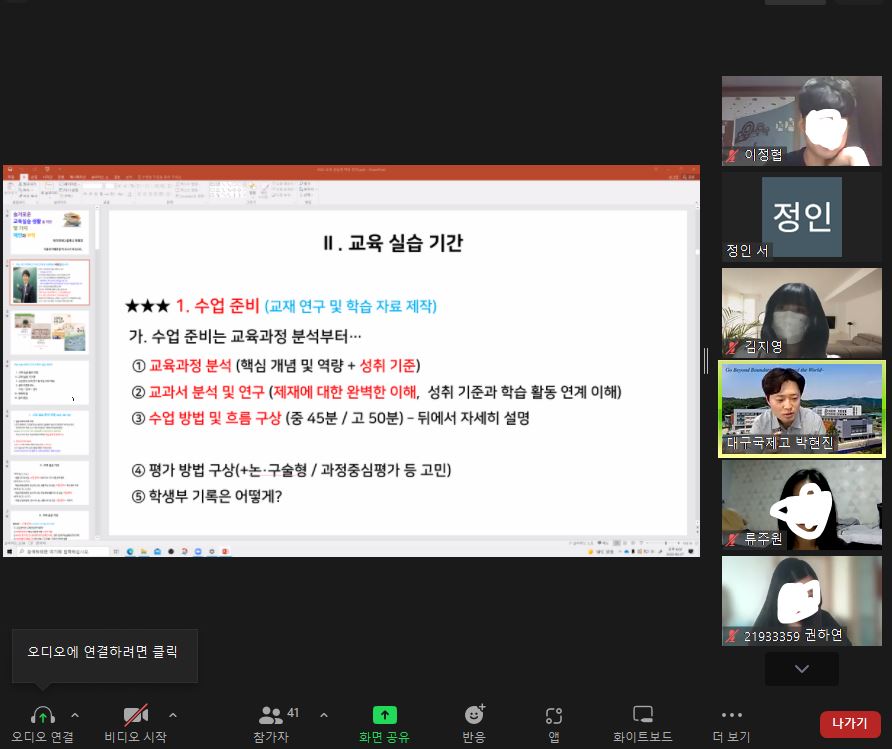Expand audio options arrow beside headphone
Viewport: 892px width, 749px height.
point(75,715)
